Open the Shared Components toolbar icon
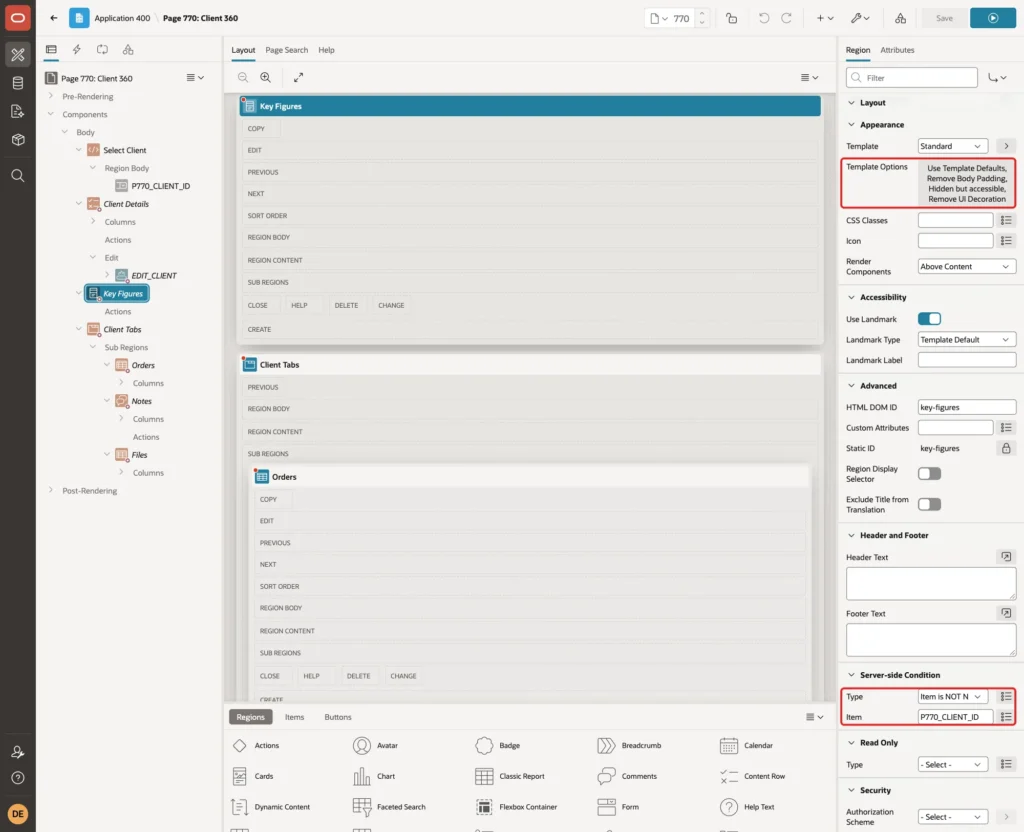The height and width of the screenshot is (832, 1024). pos(900,18)
